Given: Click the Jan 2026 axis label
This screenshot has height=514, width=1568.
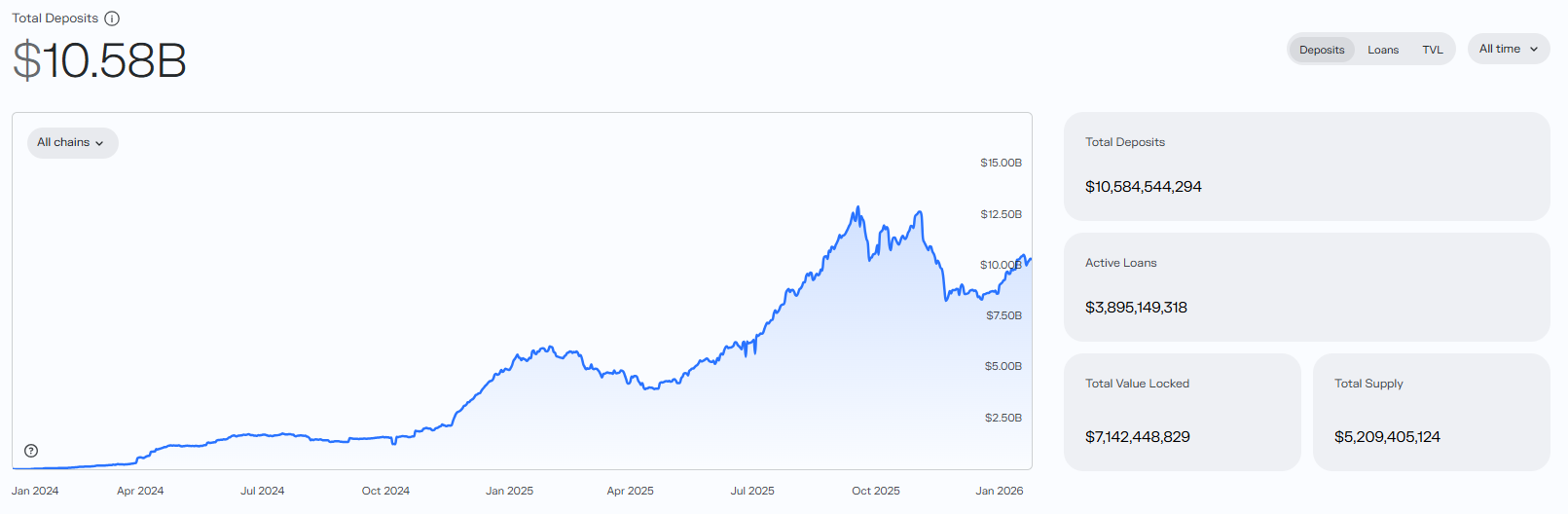Looking at the screenshot, I should pos(999,491).
